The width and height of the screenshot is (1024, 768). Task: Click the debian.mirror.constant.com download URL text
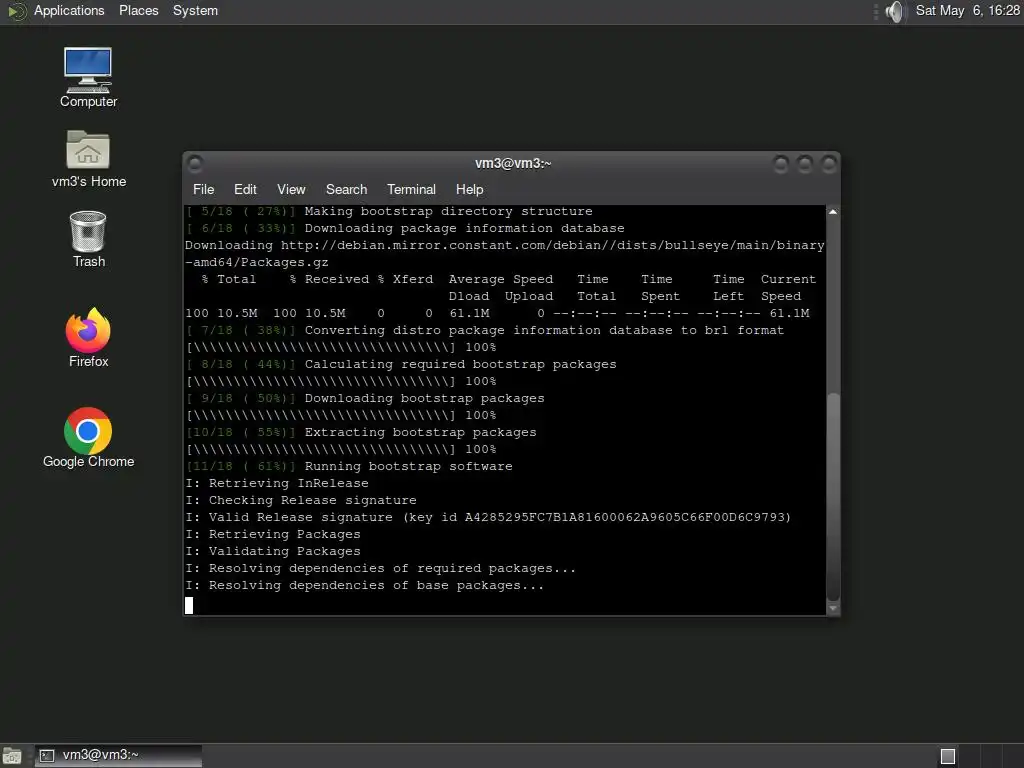point(552,246)
